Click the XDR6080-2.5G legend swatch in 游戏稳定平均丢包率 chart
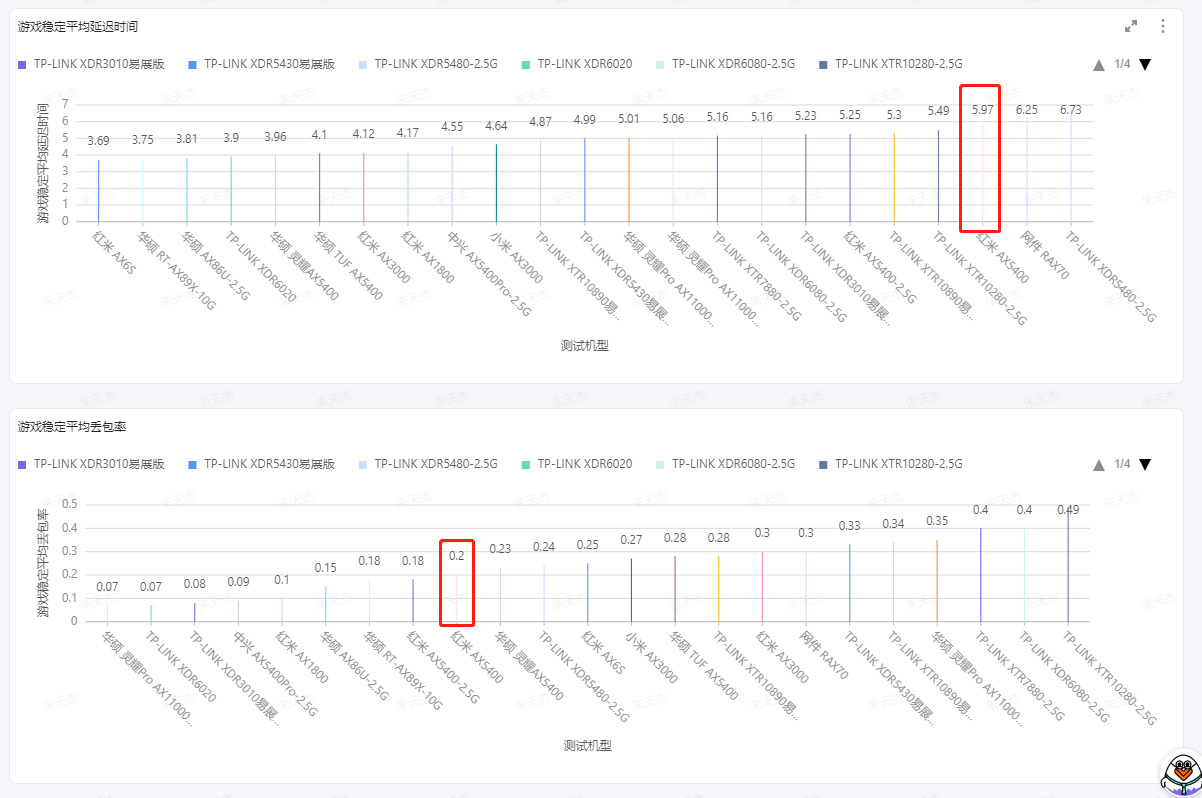 [x=659, y=464]
